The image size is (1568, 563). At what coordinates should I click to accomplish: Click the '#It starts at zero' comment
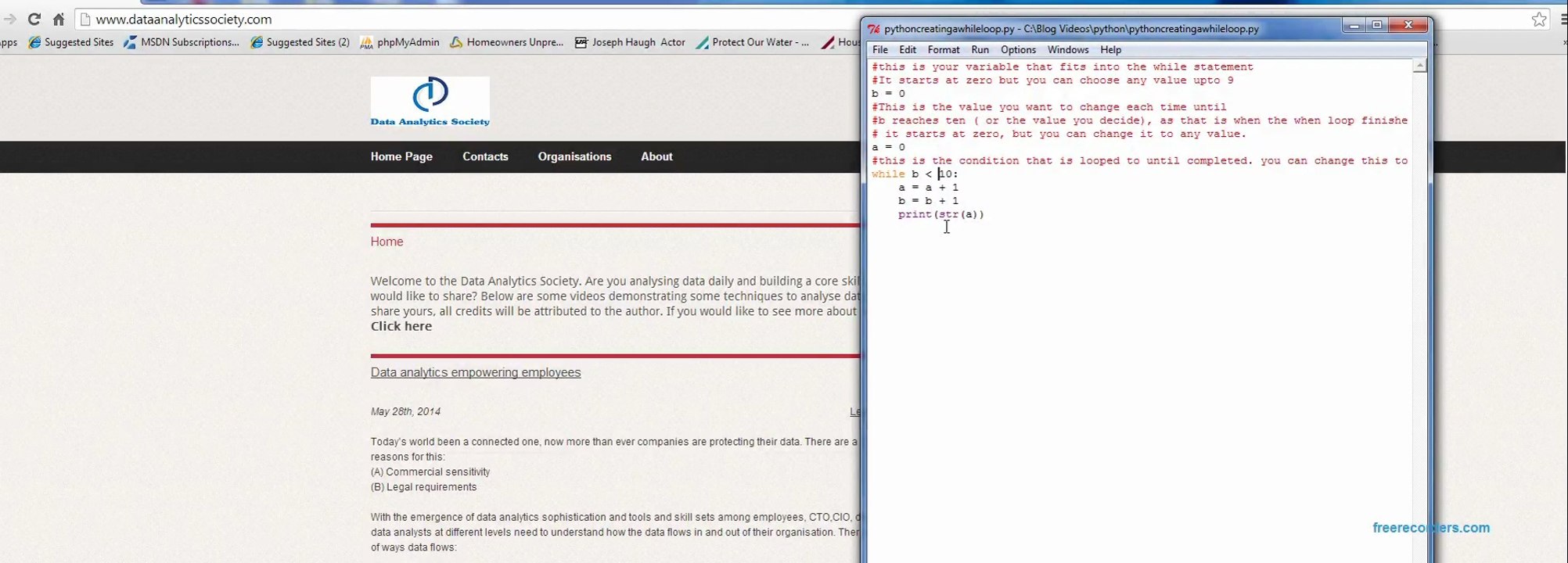coord(1052,81)
